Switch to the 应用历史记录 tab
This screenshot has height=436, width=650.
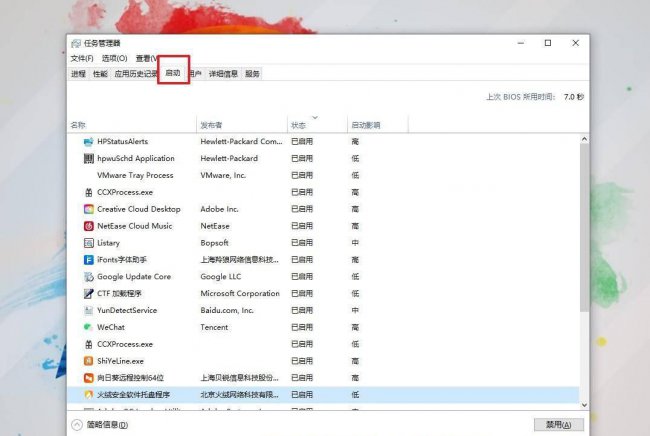tap(135, 74)
